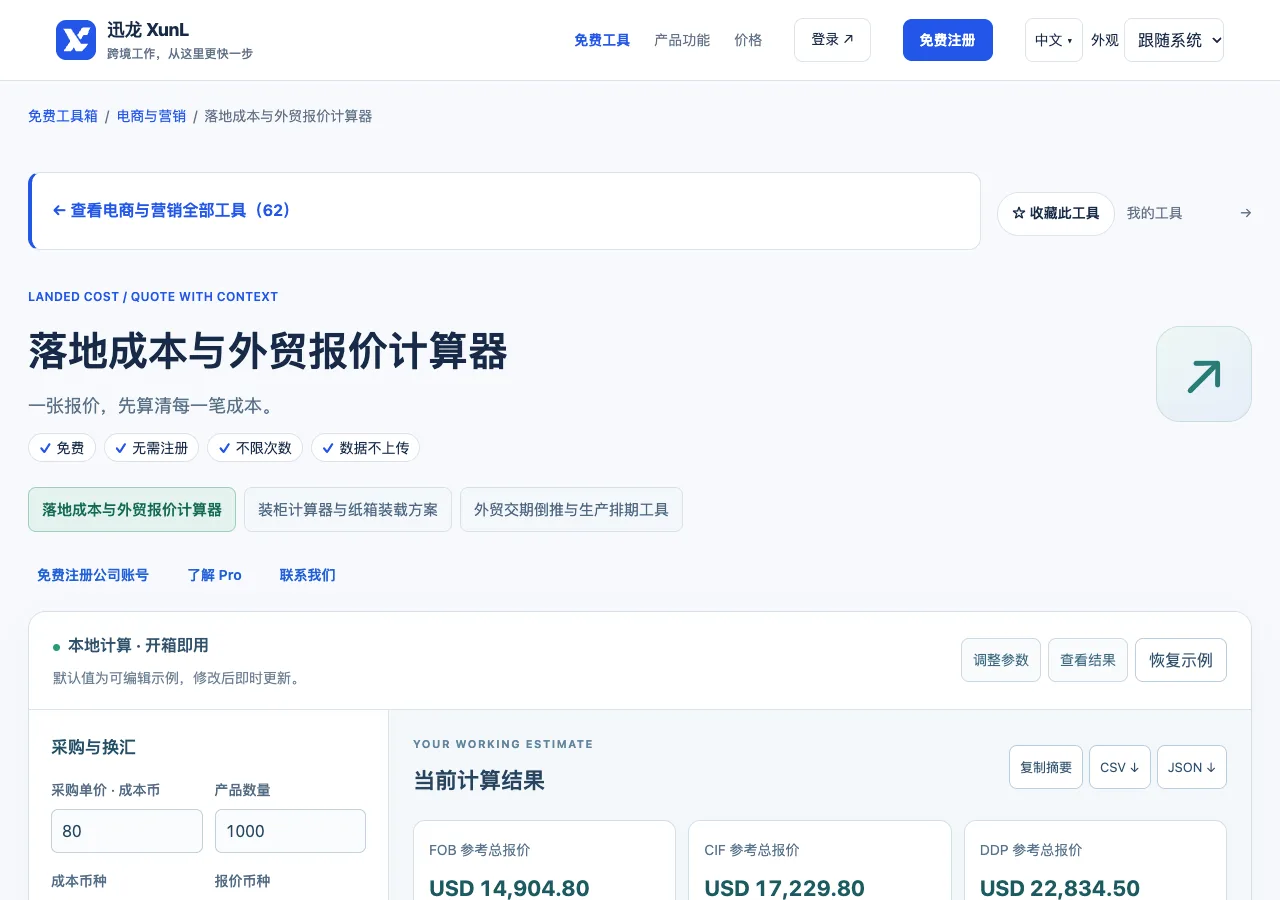Click the XunL logo icon

click(76, 40)
